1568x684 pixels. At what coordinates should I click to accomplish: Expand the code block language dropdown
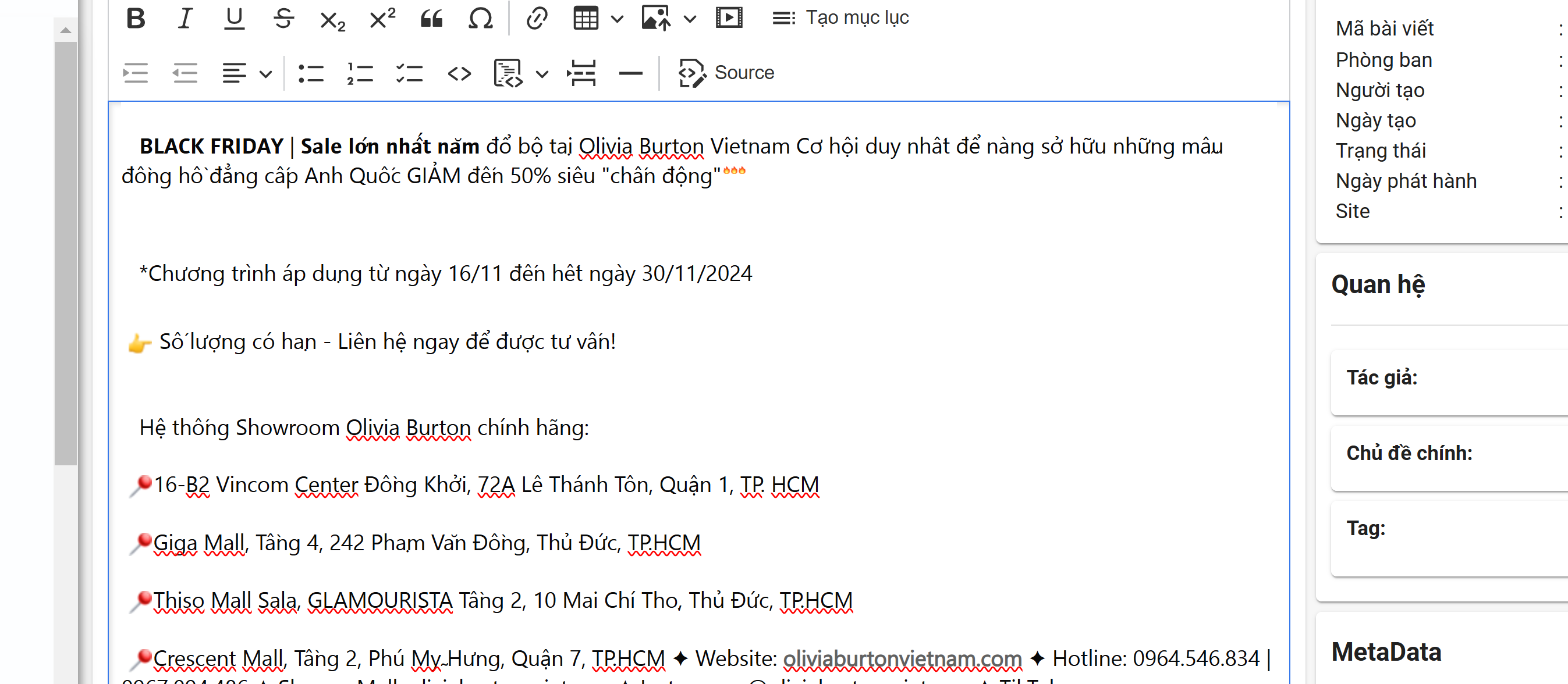(x=542, y=74)
